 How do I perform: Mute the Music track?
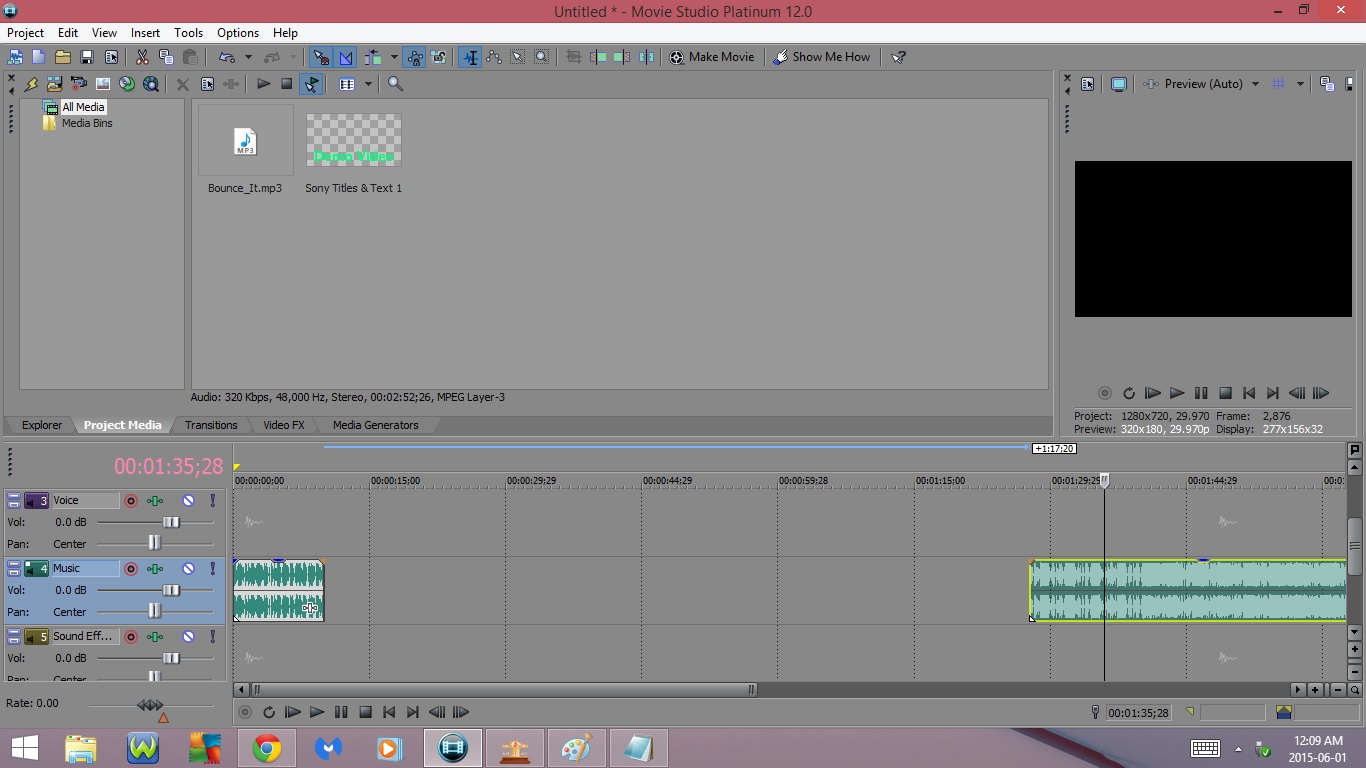point(188,568)
